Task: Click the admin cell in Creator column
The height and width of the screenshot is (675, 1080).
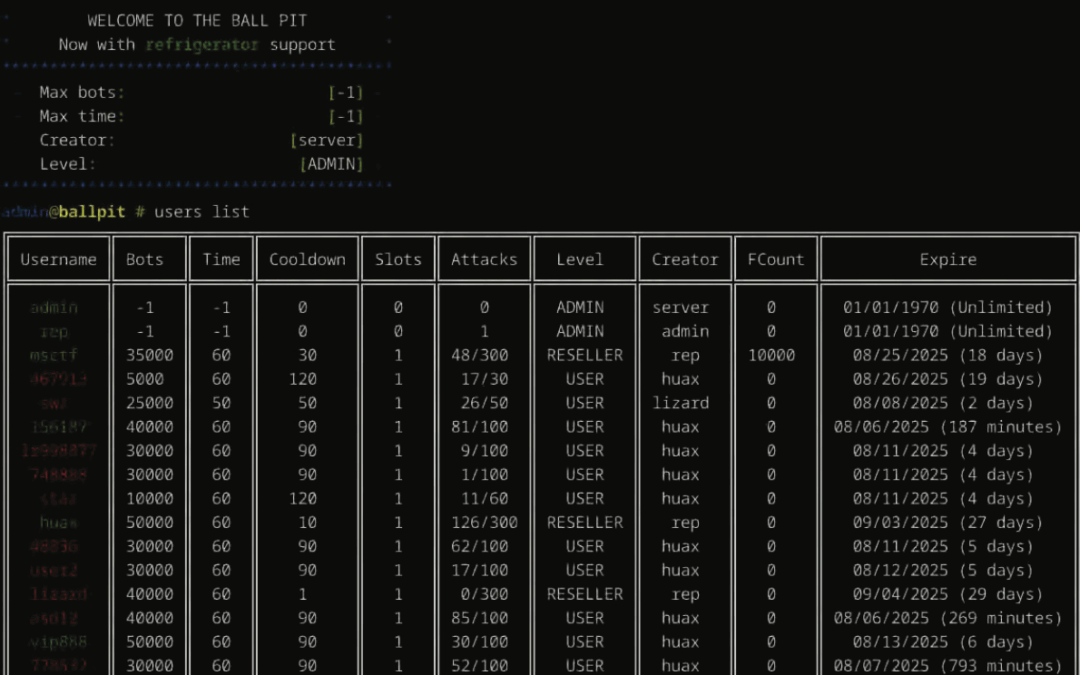Action: point(685,332)
